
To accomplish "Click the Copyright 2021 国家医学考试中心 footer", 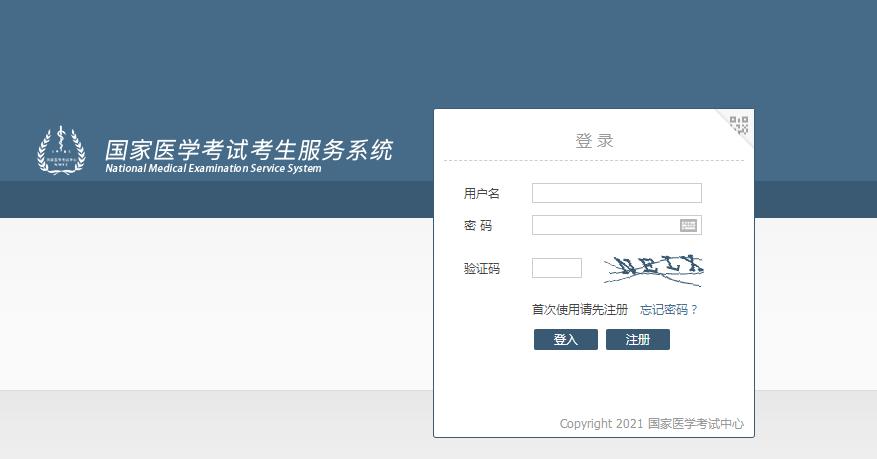I will click(651, 424).
